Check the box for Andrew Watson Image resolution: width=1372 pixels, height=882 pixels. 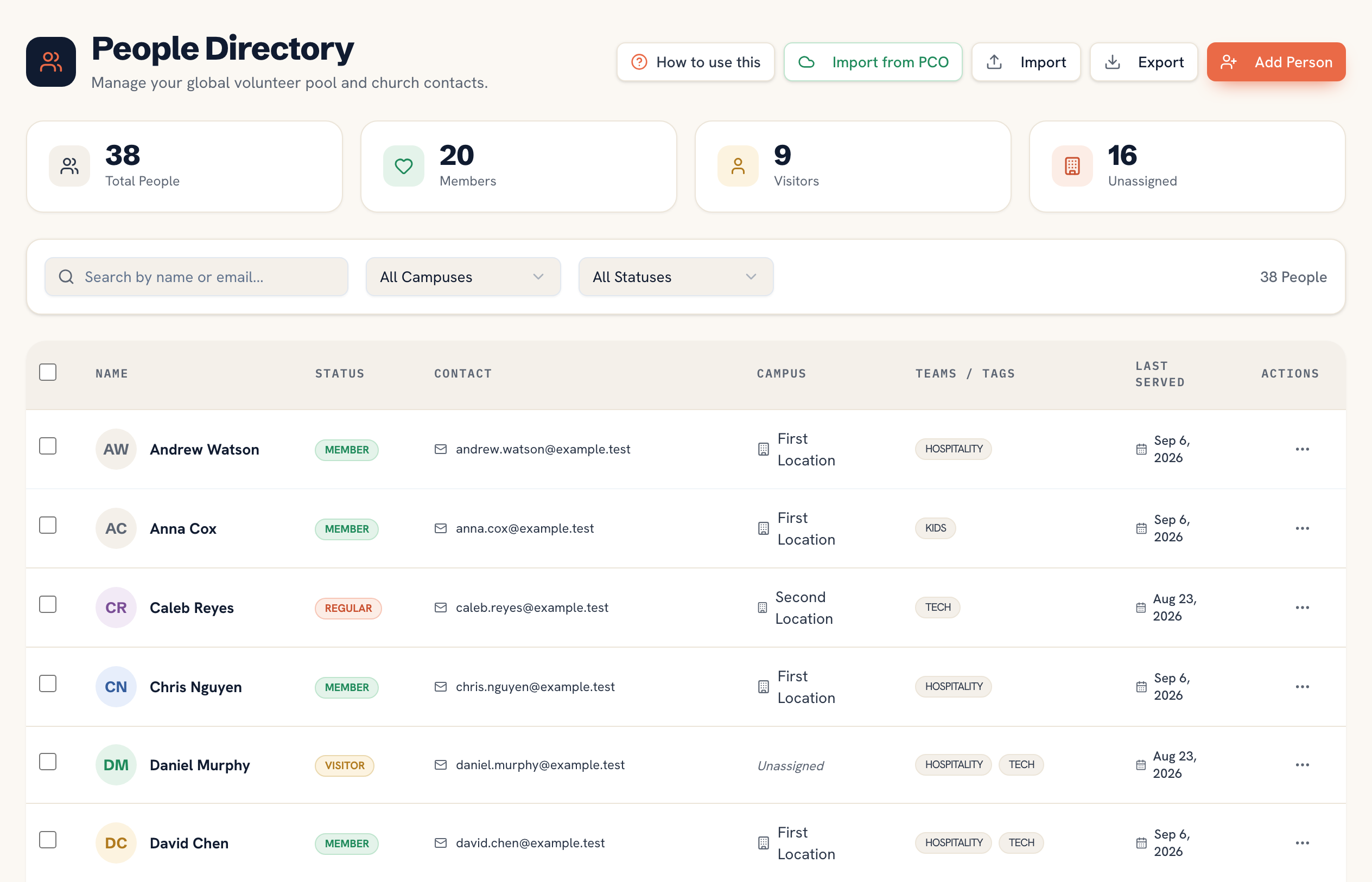(48, 445)
